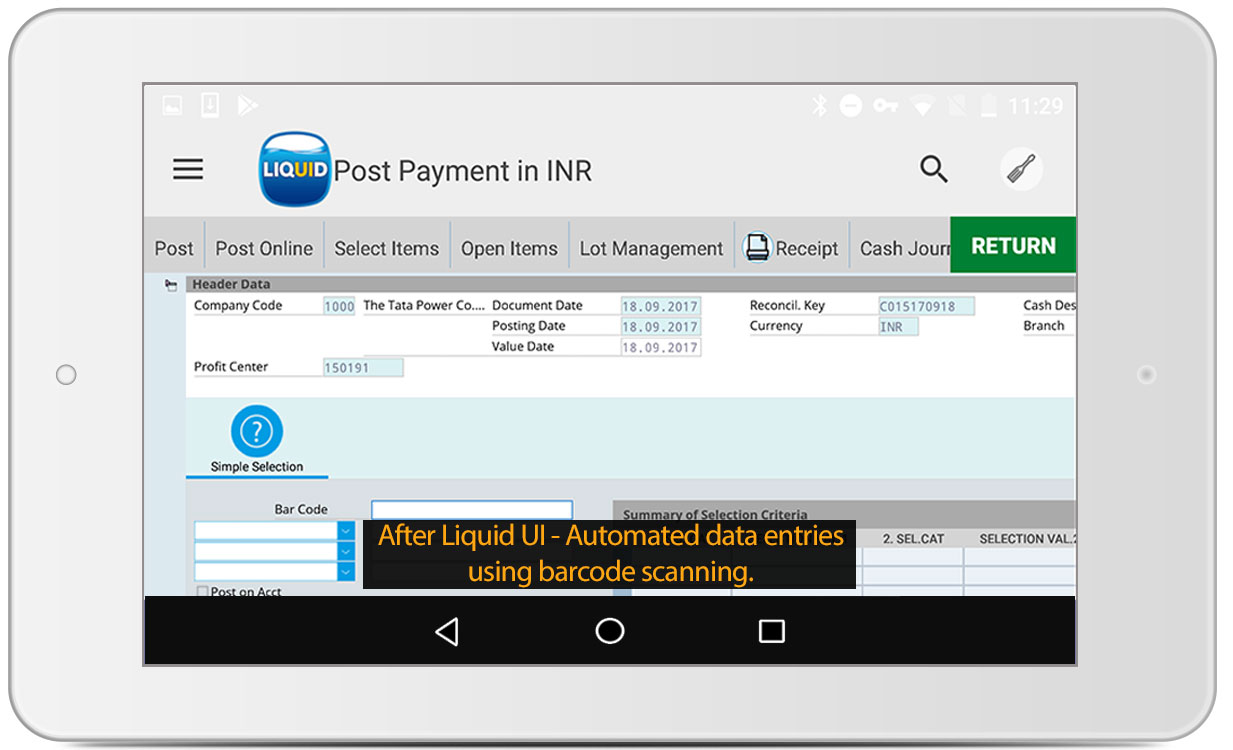Tap the brush clean-up icon
Screen dimensions: 1233x750
pos(1022,170)
